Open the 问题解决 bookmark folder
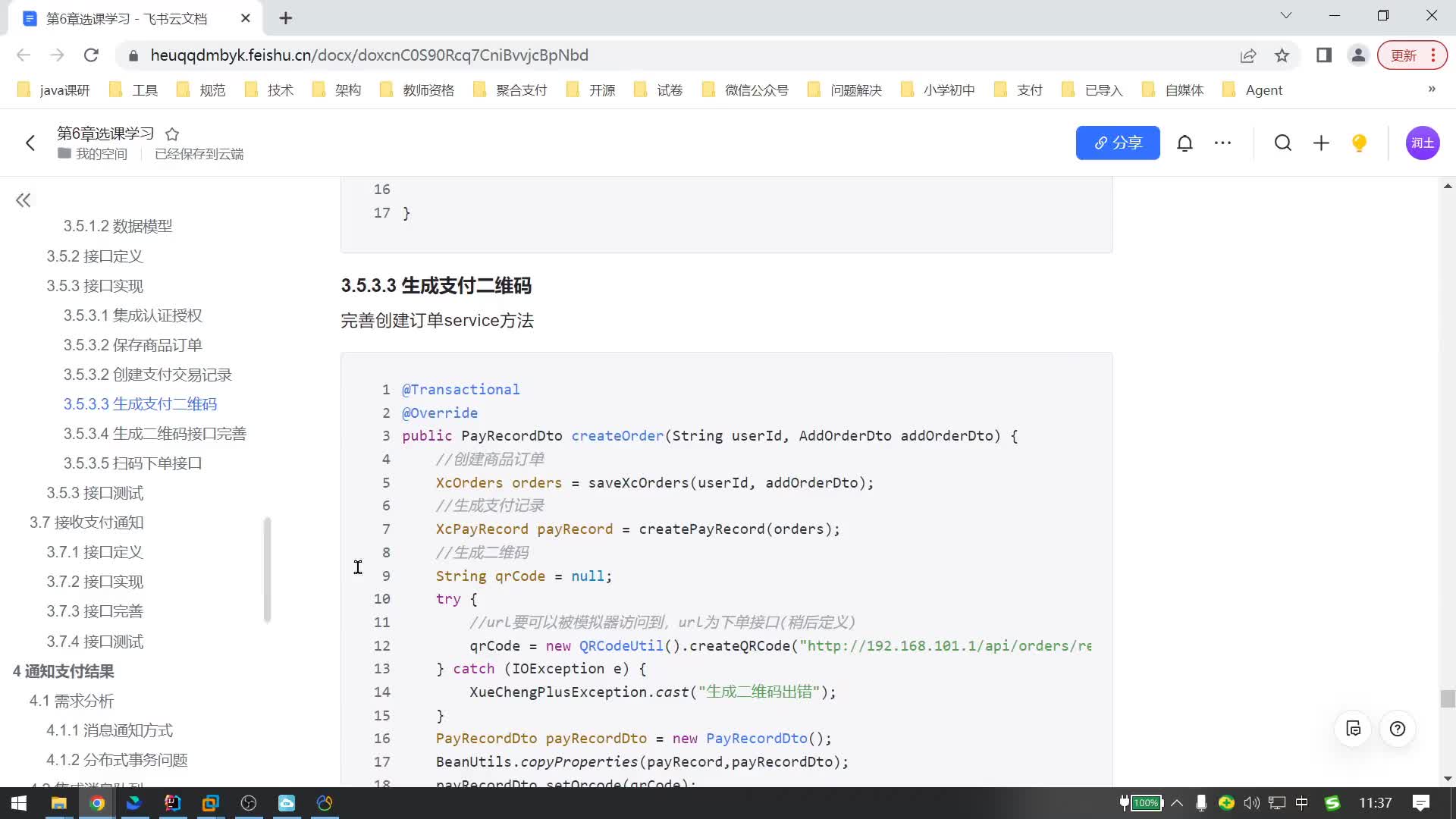 coord(845,90)
